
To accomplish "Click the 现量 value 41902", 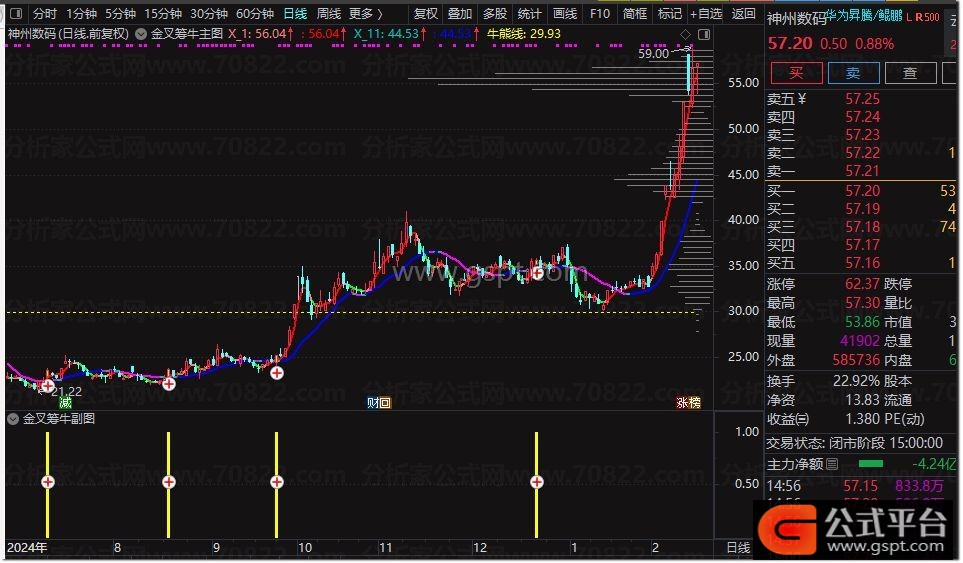I will [860, 341].
